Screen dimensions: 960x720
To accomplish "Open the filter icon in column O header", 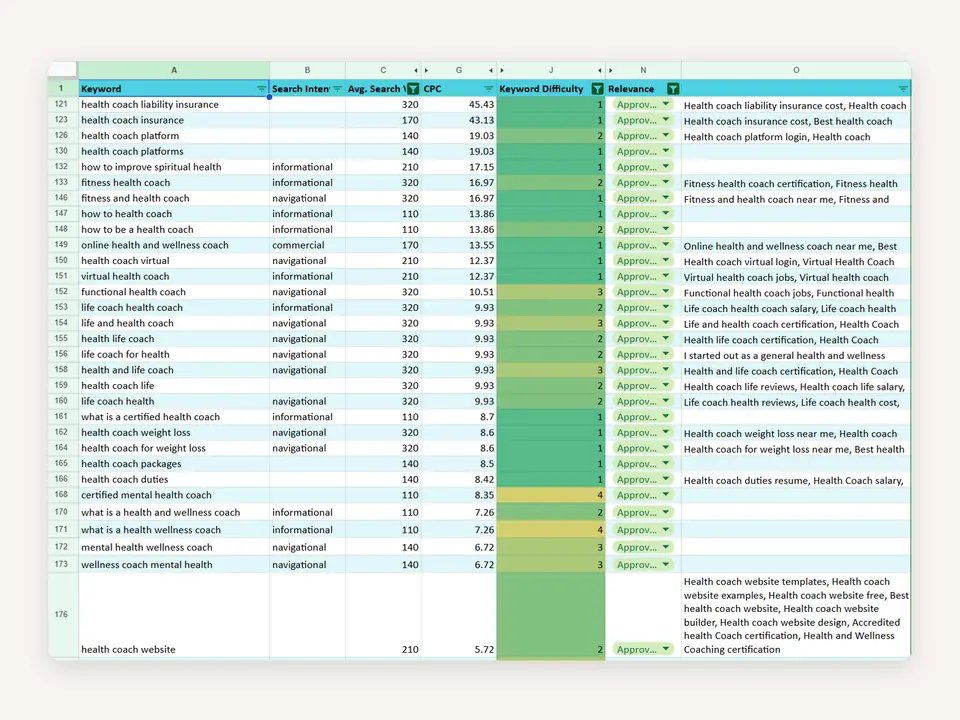I will click(x=903, y=89).
